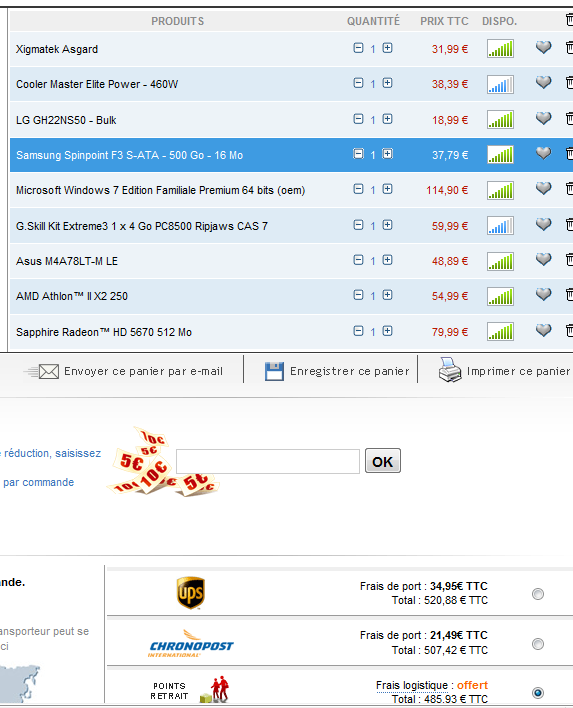
Task: Select Points Retrait pickup radio button
Action: [537, 693]
